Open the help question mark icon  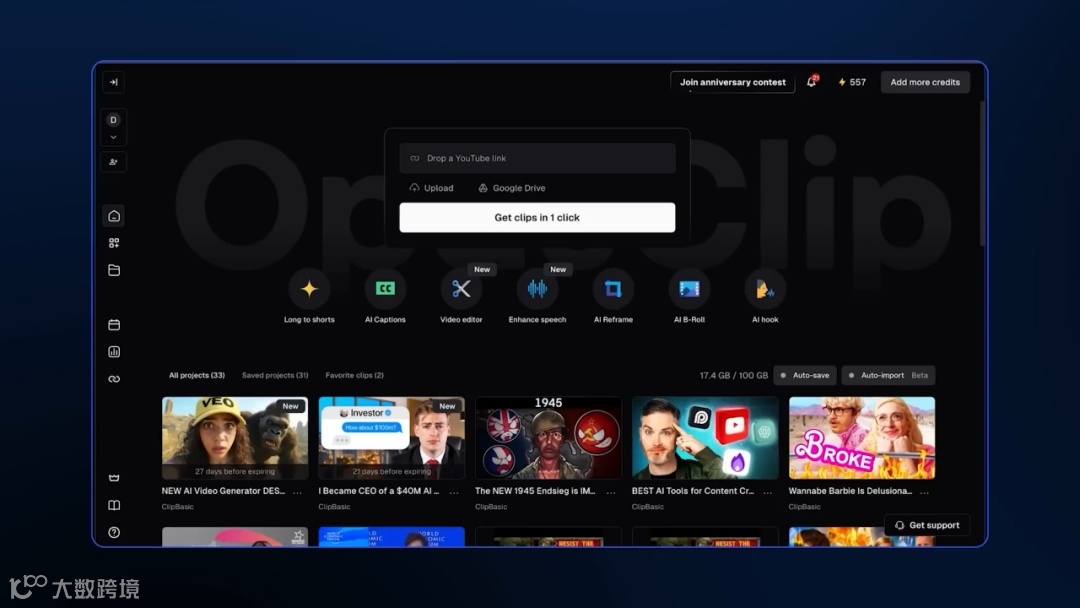coord(114,532)
